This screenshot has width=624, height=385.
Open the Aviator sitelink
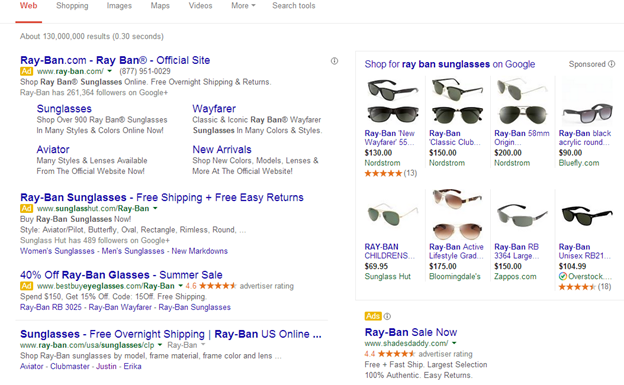pyautogui.click(x=53, y=150)
